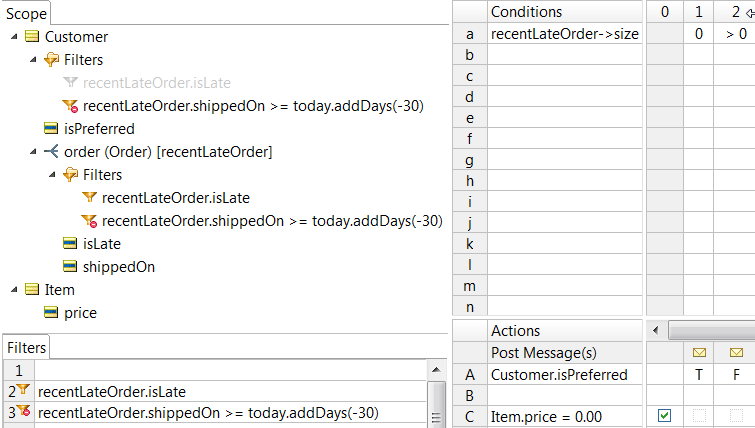Collapse the Filters node under Customer

tap(33, 60)
